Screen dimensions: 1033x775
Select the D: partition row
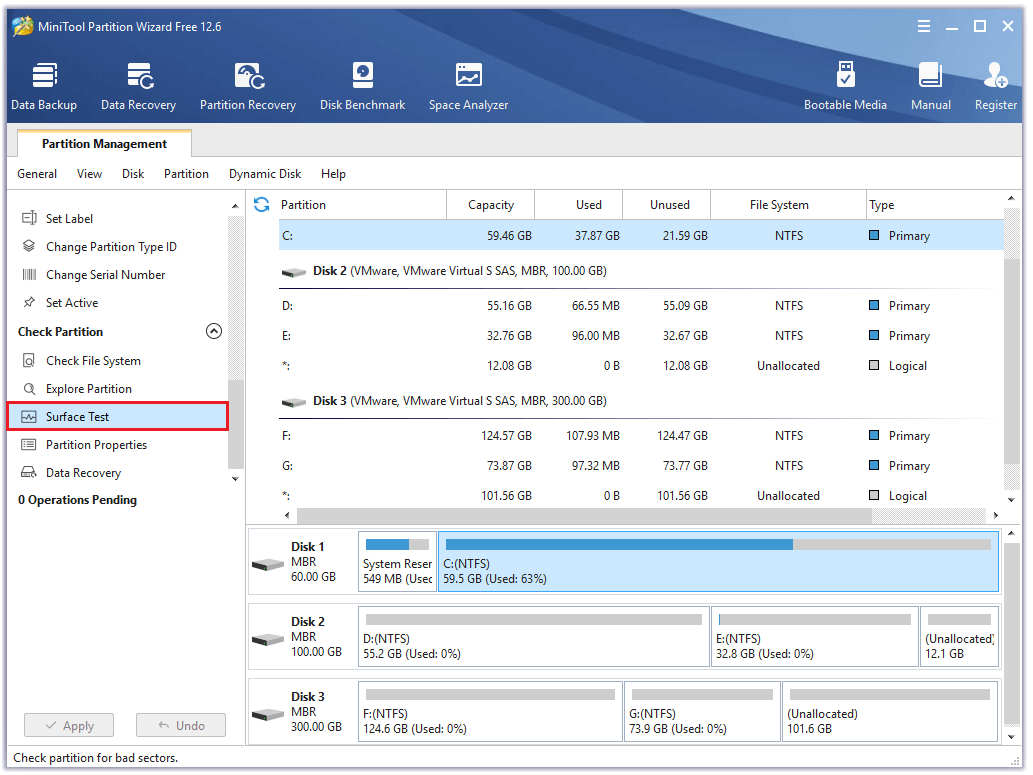(640, 306)
